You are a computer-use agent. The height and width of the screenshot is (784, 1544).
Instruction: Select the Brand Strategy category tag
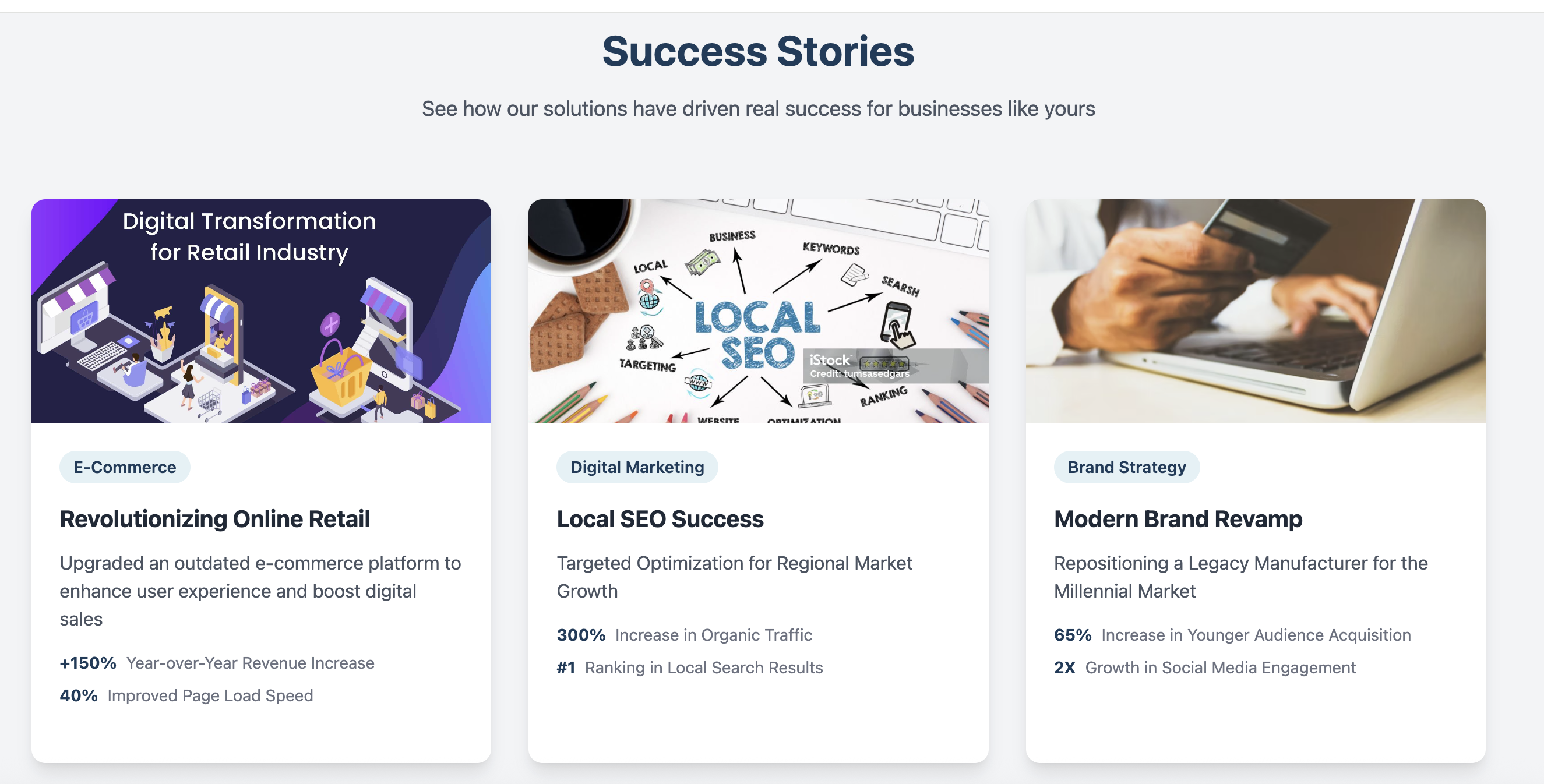pos(1126,467)
